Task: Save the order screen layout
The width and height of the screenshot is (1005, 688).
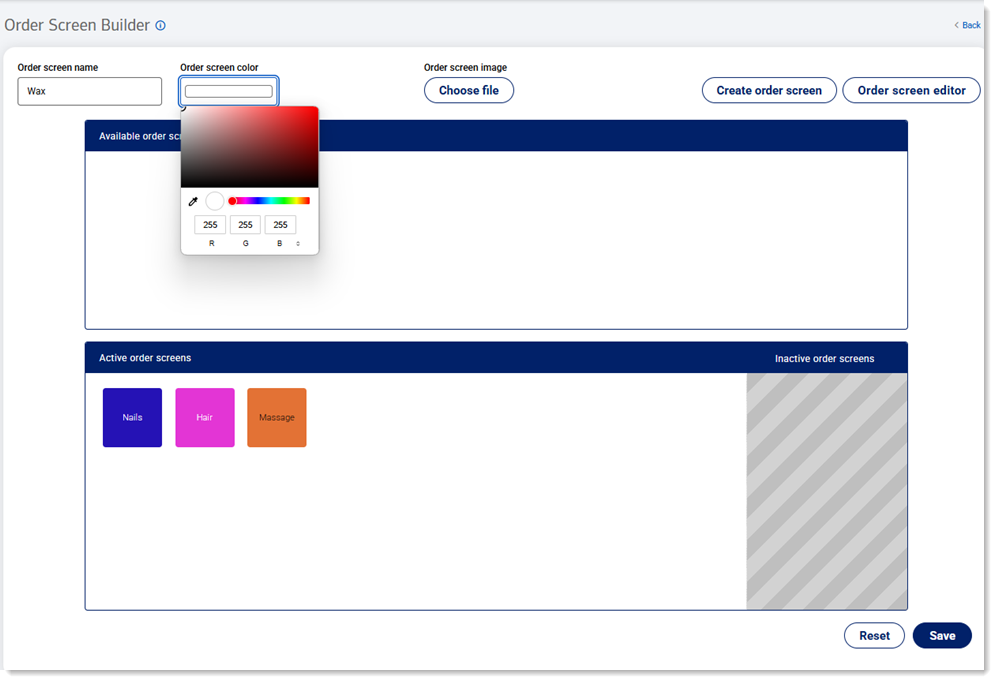Action: coord(942,635)
